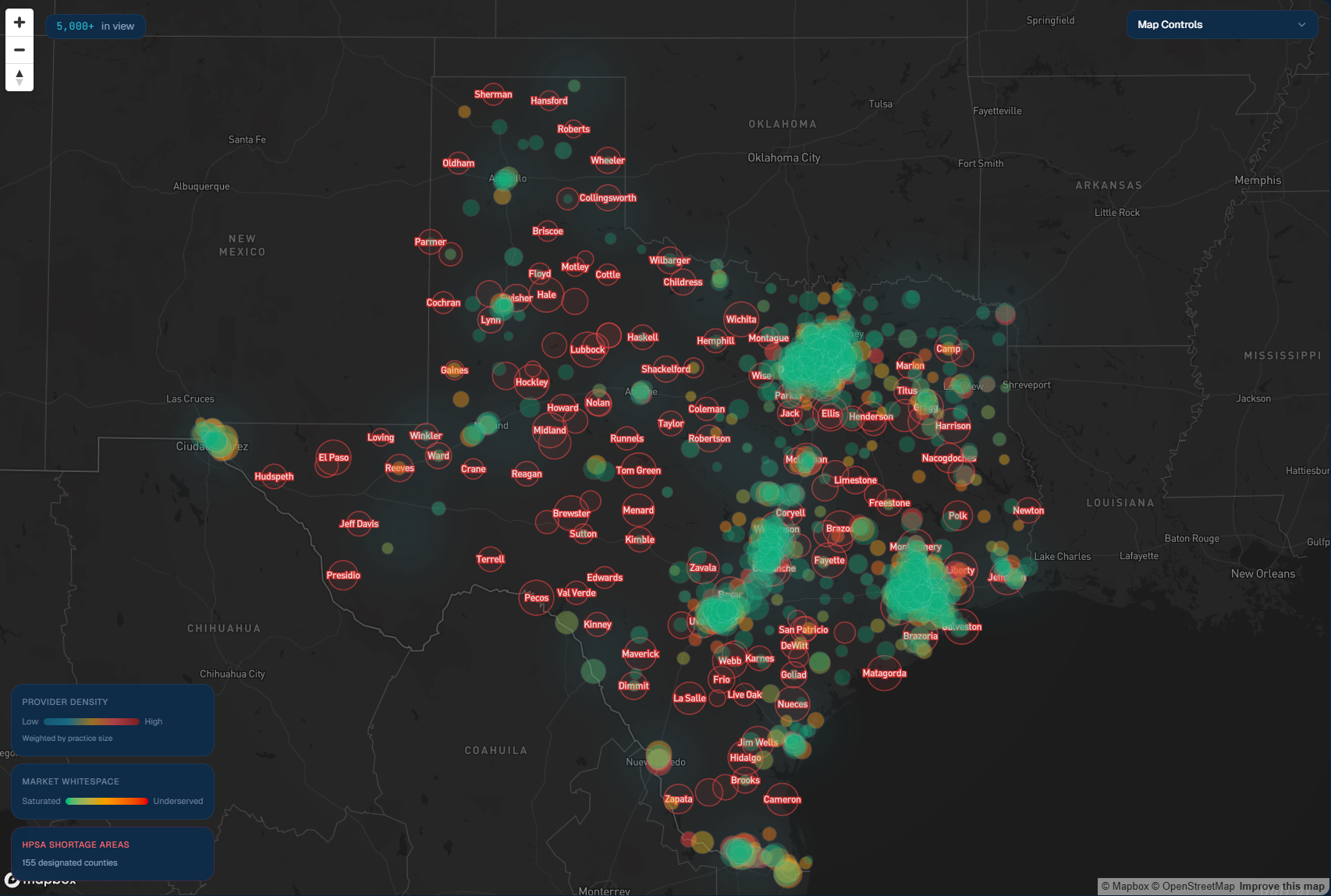The width and height of the screenshot is (1331, 896).
Task: Click the Brewster county shortage marker
Action: click(x=572, y=512)
